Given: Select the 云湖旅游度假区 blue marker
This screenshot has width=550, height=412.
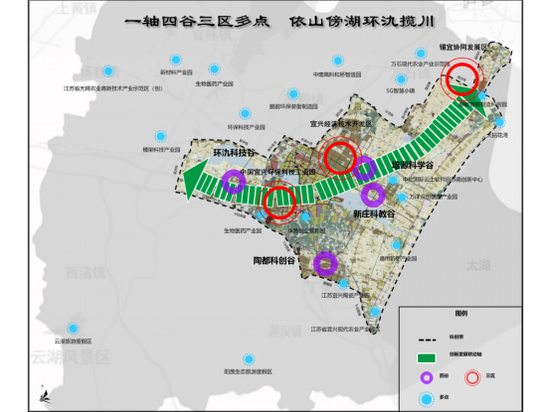Looking at the screenshot, I should [73, 329].
